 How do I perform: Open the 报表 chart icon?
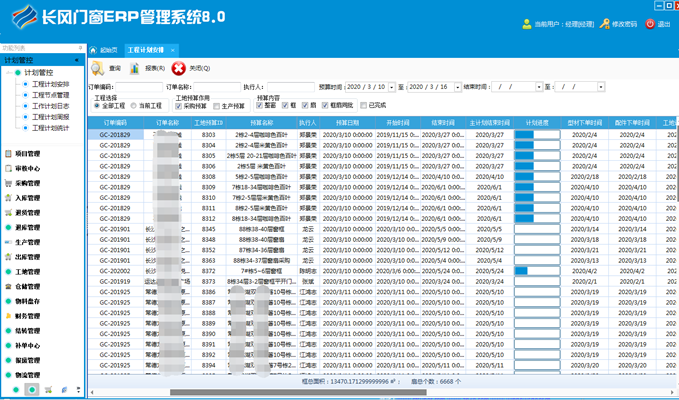pyautogui.click(x=135, y=68)
